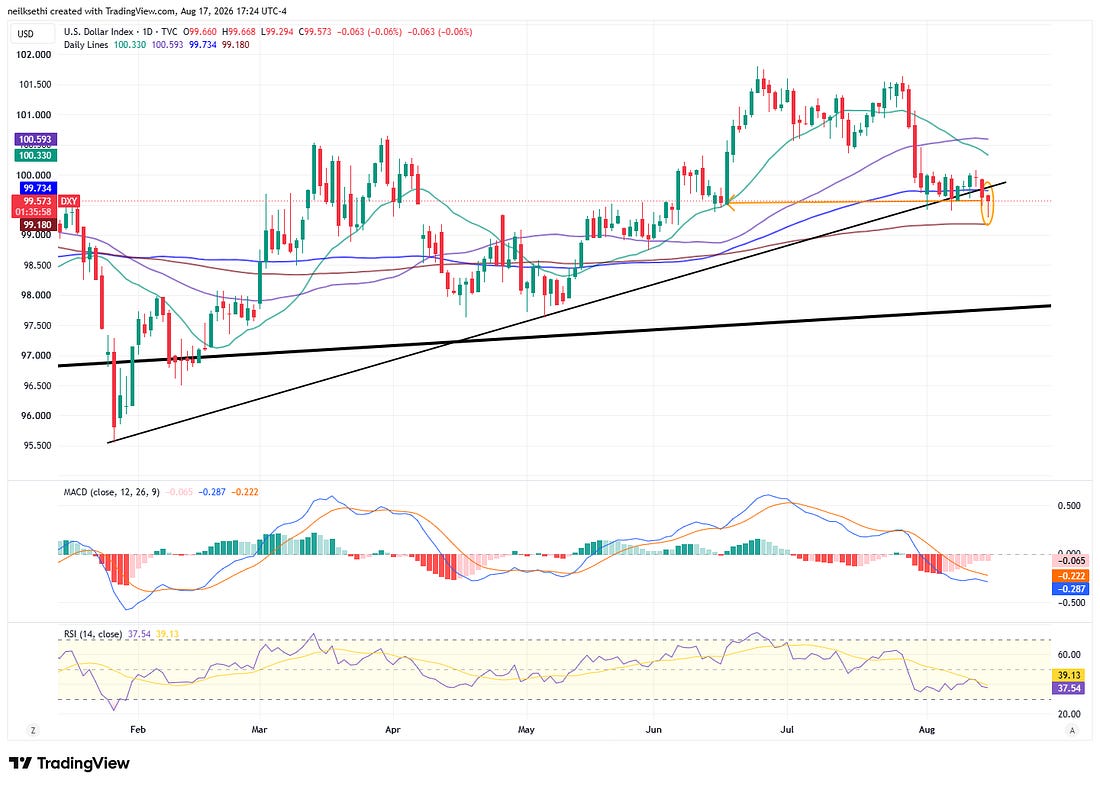The width and height of the screenshot is (1100, 786).
Task: Click the Jul label on the time axis
Action: point(787,730)
